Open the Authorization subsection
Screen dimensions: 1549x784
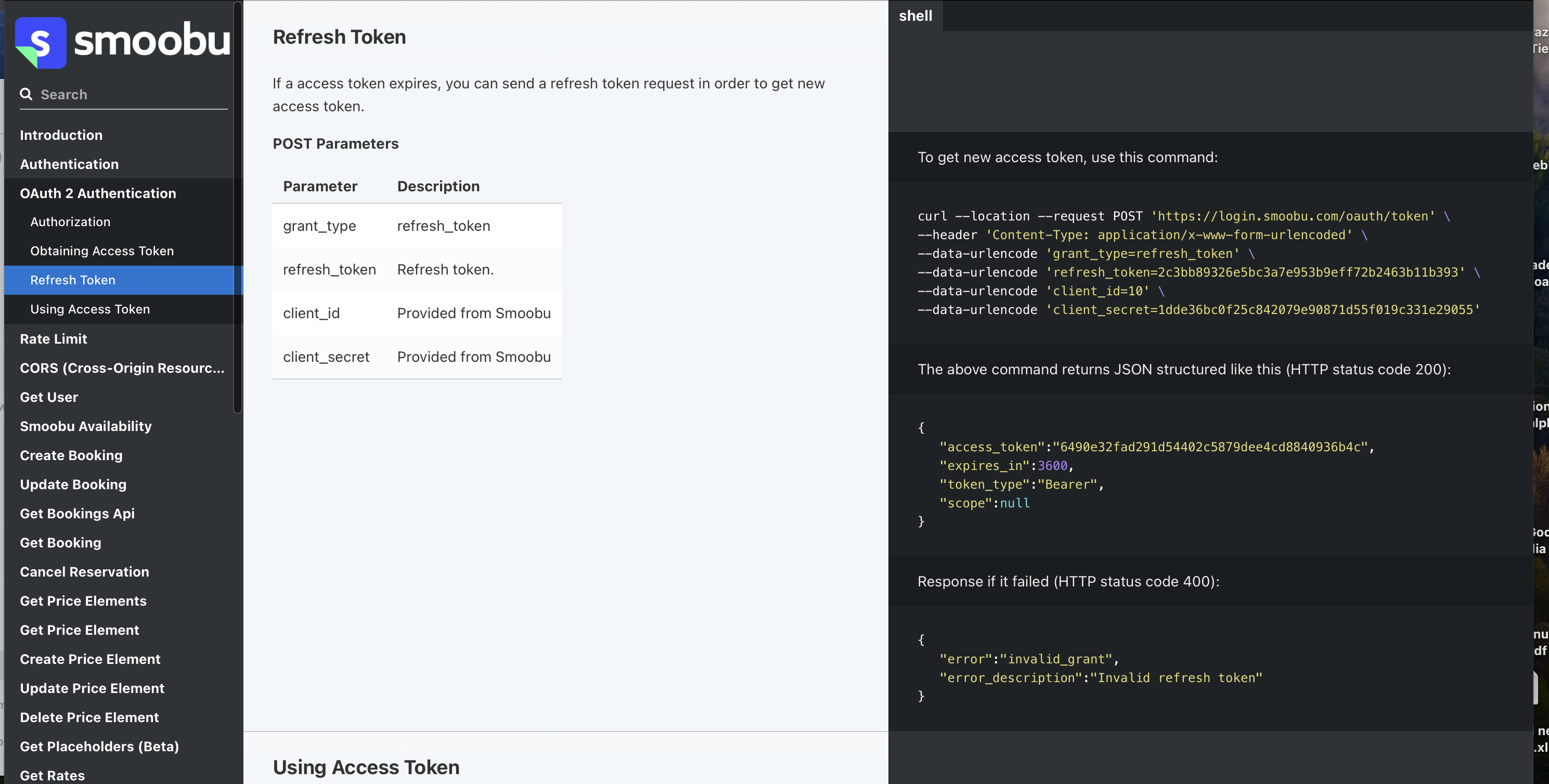(70, 222)
